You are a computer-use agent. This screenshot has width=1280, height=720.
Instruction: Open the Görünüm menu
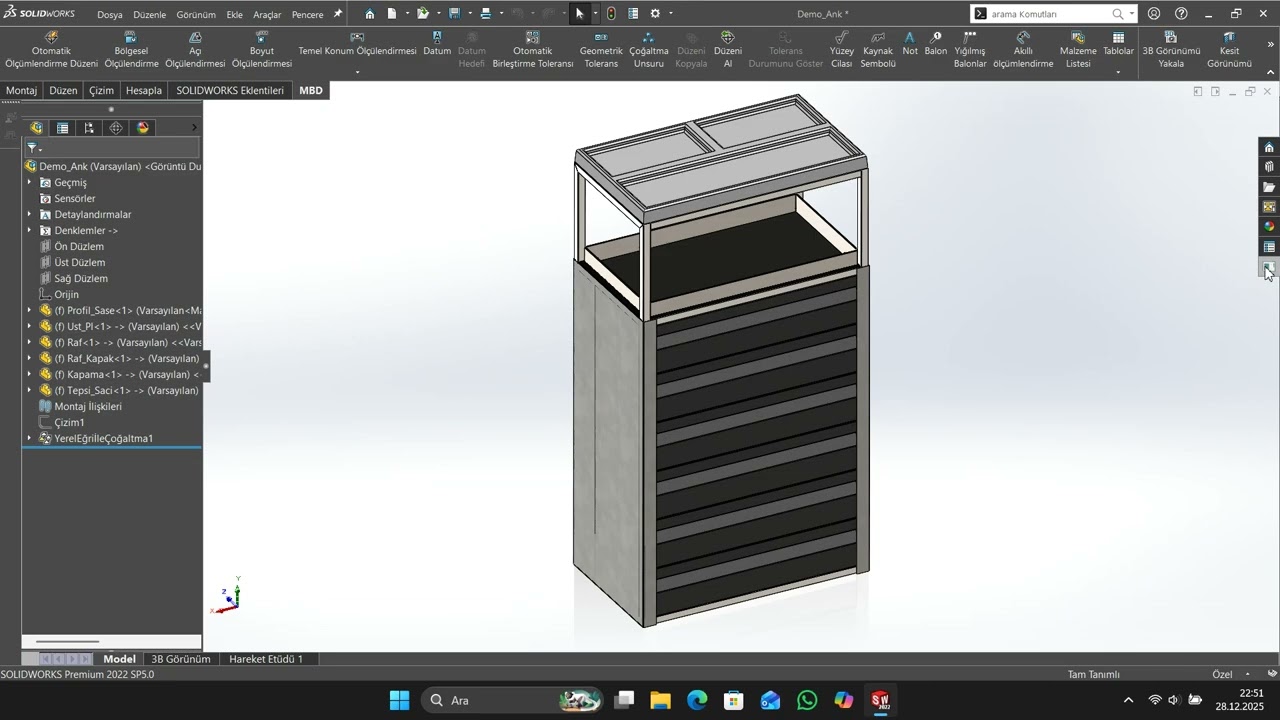click(x=196, y=15)
